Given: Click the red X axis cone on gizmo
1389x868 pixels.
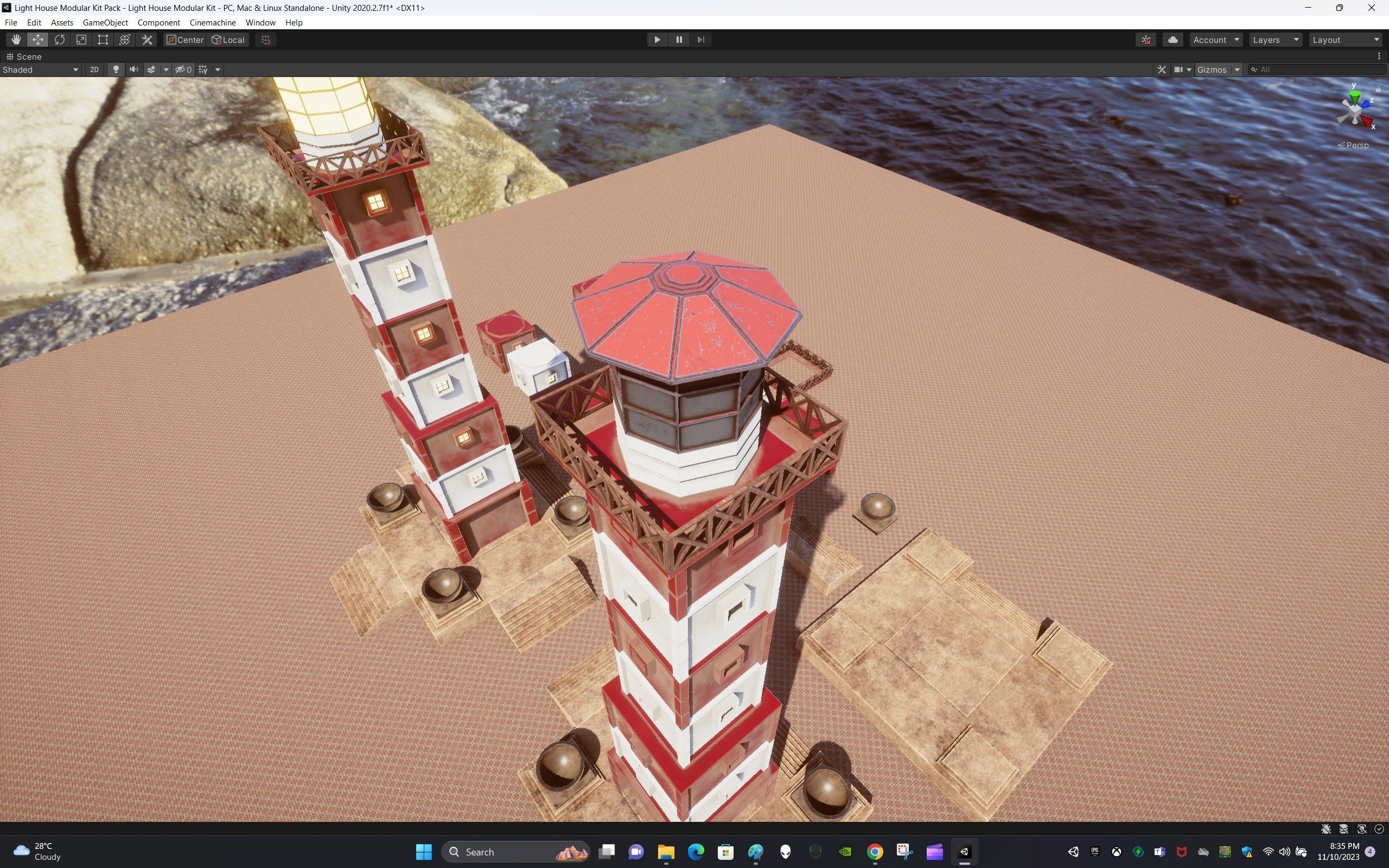Looking at the screenshot, I should tap(1367, 121).
